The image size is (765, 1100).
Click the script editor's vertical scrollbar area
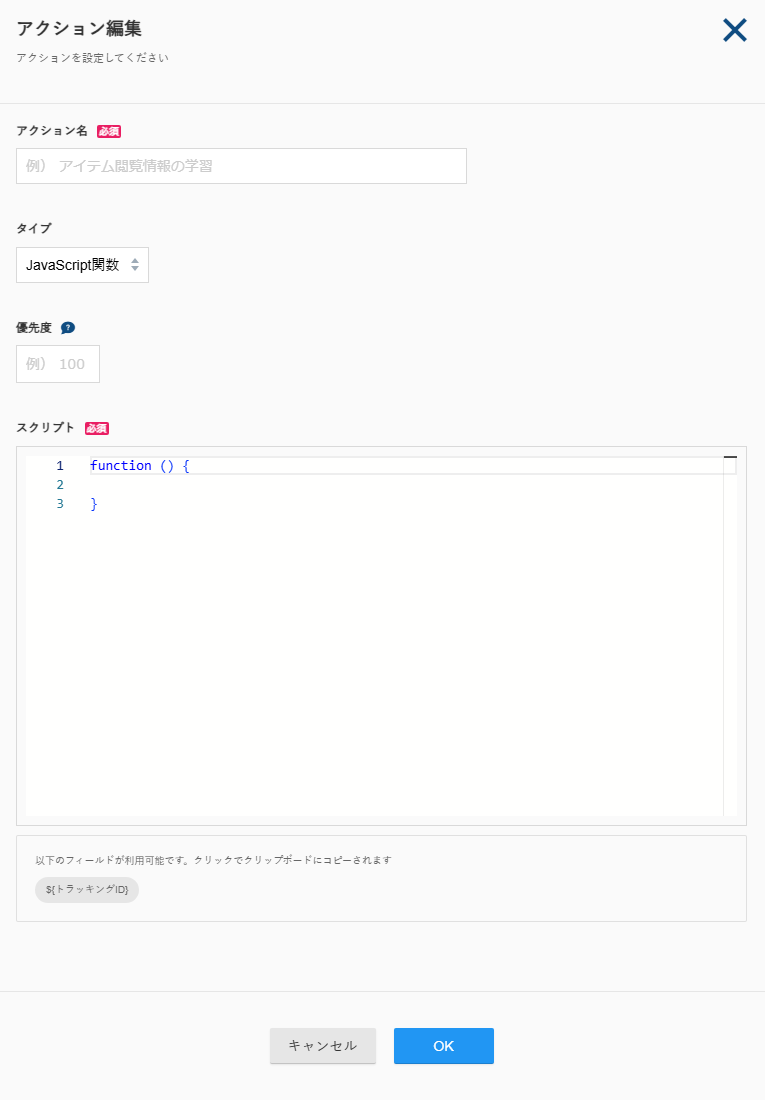point(730,636)
